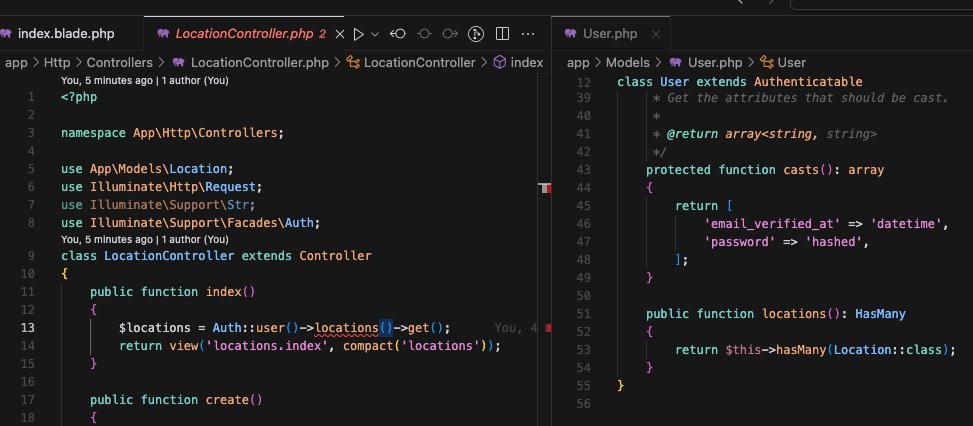Close the LocationController.php tab
The height and width of the screenshot is (426, 973).
coord(339,35)
